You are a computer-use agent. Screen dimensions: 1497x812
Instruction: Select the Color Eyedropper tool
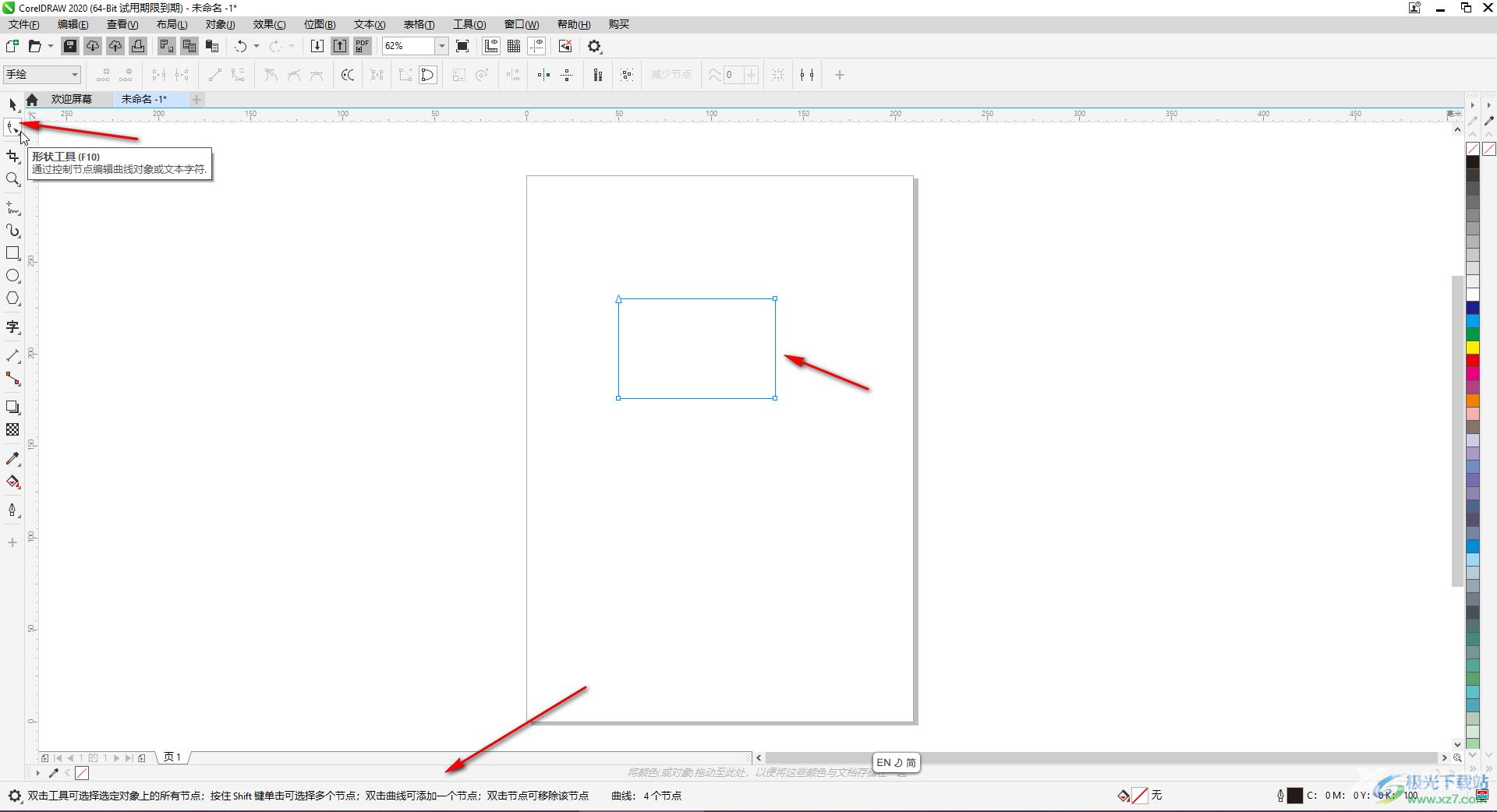(12, 459)
